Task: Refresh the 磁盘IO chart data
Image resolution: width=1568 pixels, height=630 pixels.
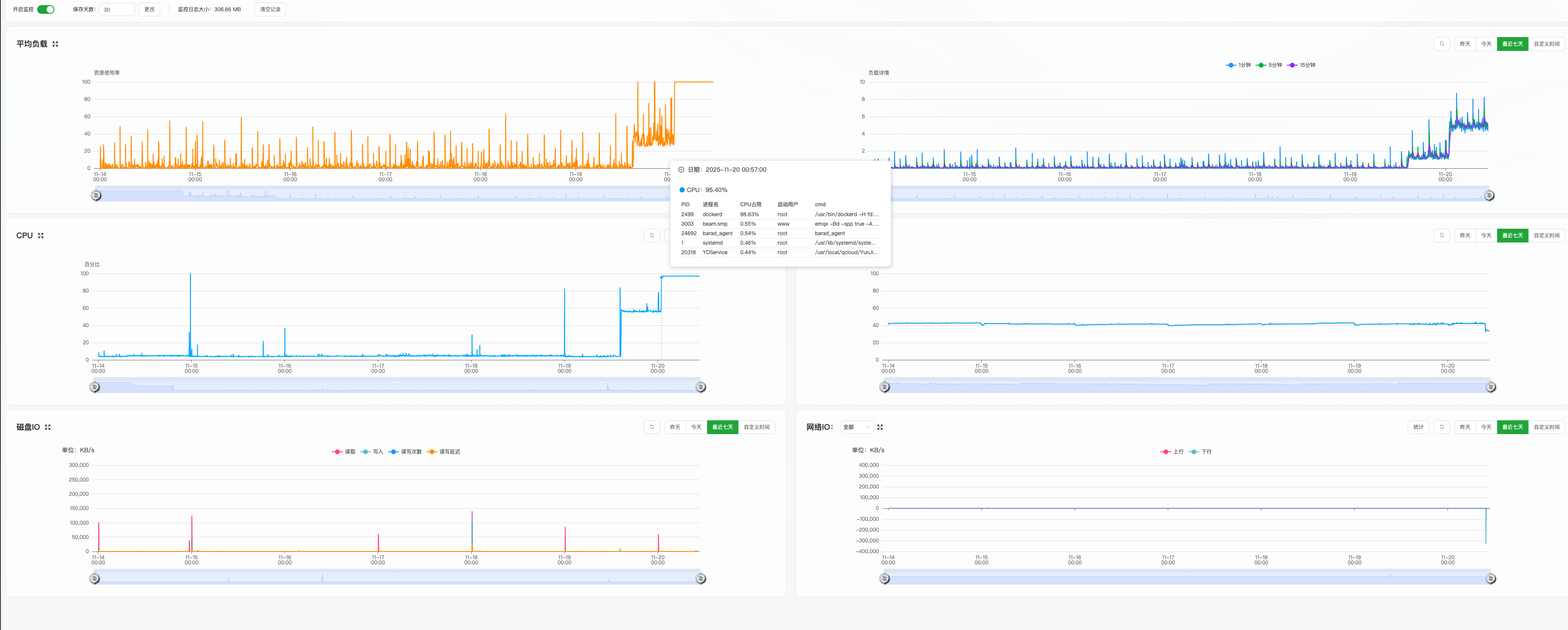Action: 651,427
